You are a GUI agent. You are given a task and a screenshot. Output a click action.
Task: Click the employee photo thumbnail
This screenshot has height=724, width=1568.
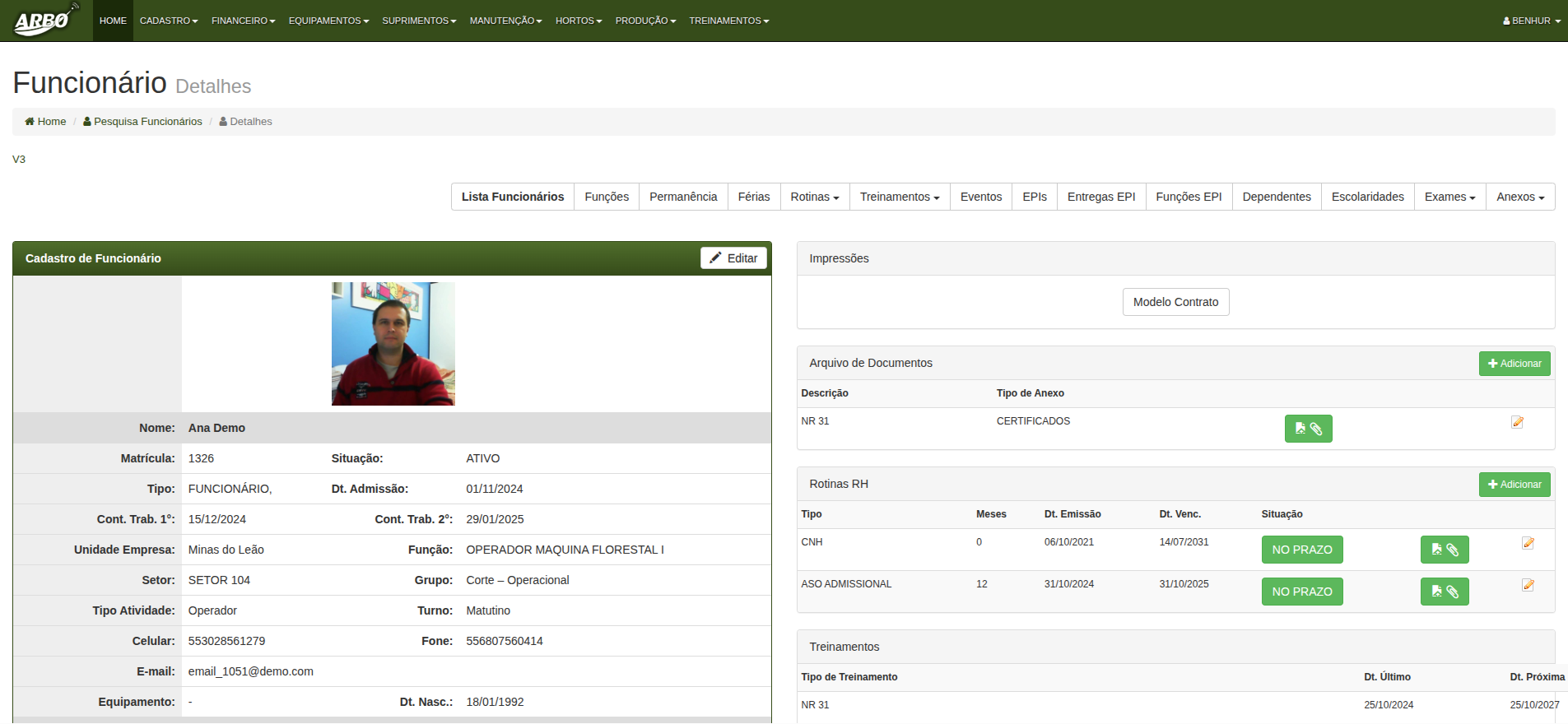click(x=393, y=344)
